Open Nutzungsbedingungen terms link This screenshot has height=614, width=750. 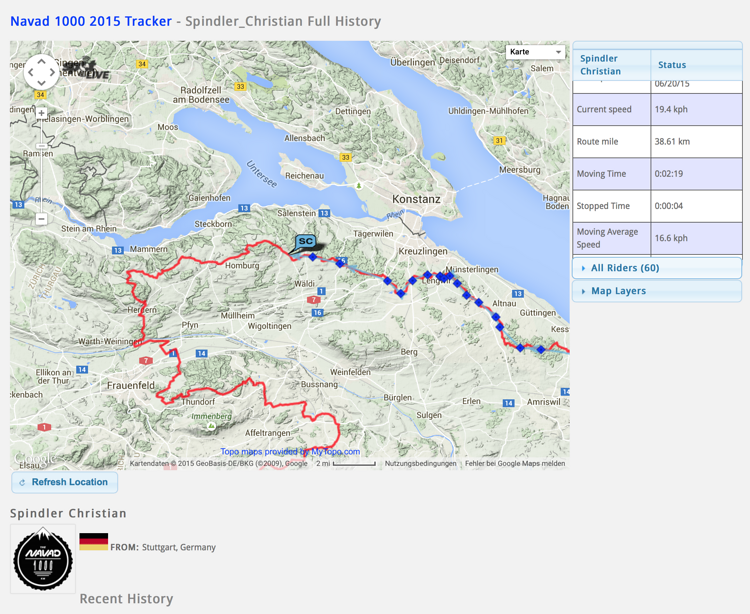[x=420, y=463]
